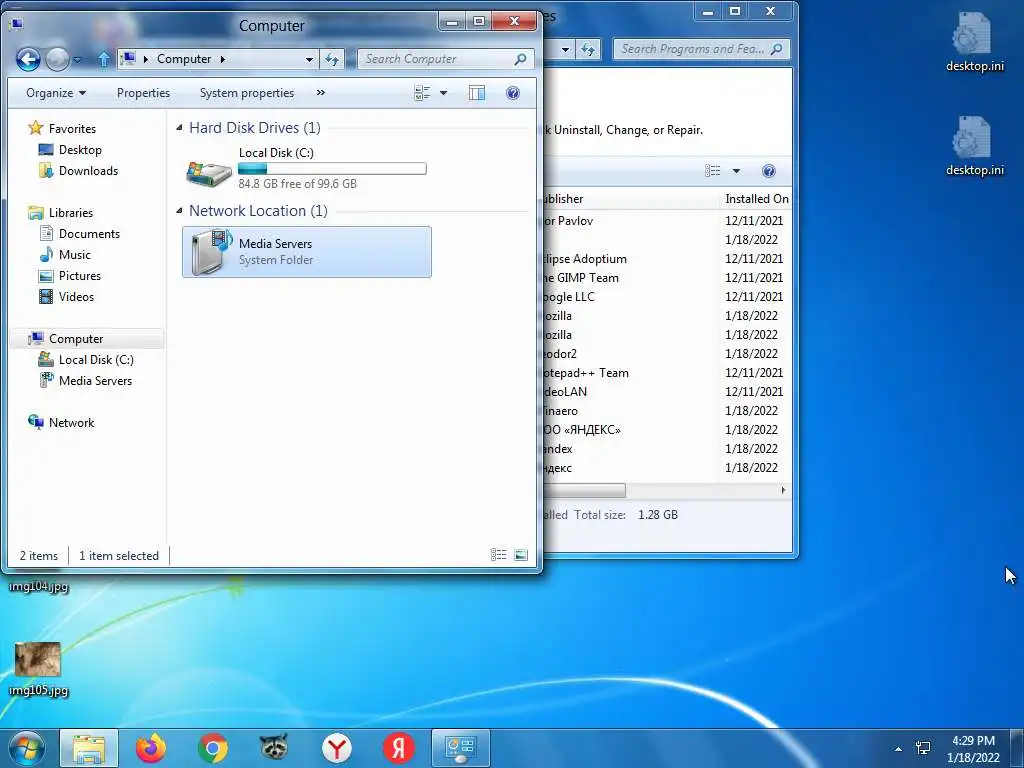This screenshot has height=768, width=1024.
Task: Open Start menu orb
Action: pos(26,748)
